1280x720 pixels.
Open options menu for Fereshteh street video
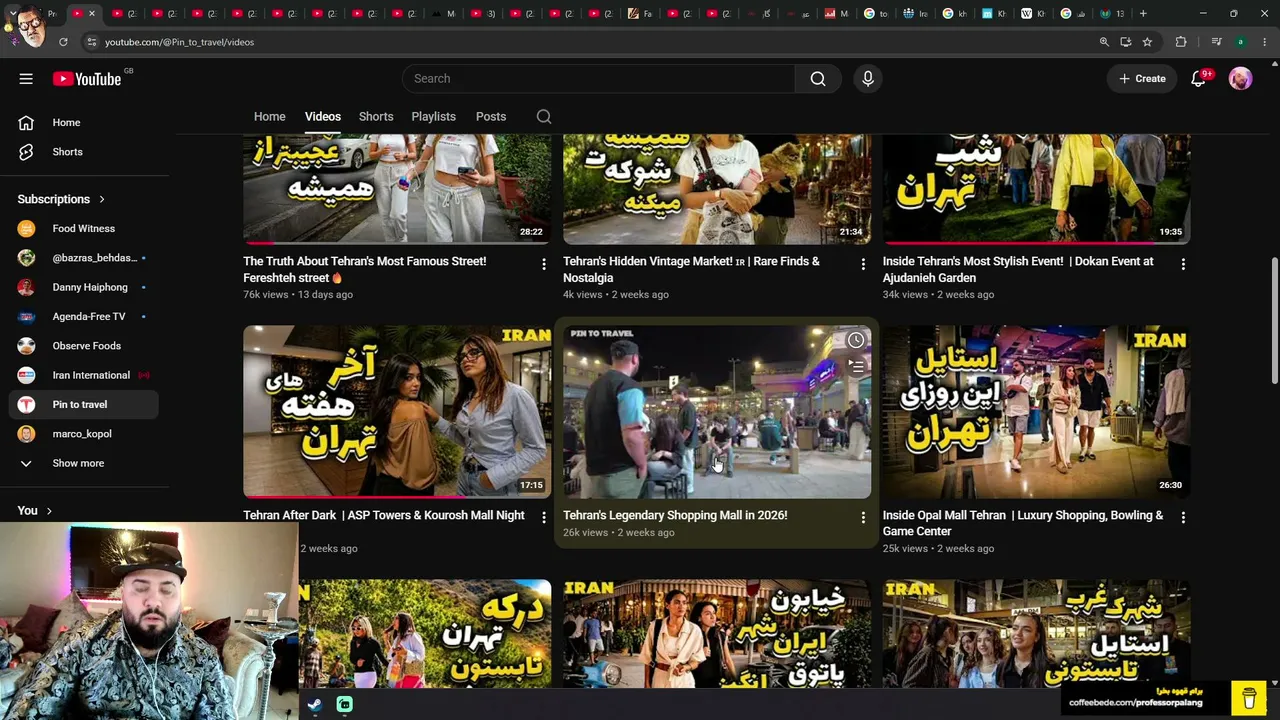pos(544,264)
